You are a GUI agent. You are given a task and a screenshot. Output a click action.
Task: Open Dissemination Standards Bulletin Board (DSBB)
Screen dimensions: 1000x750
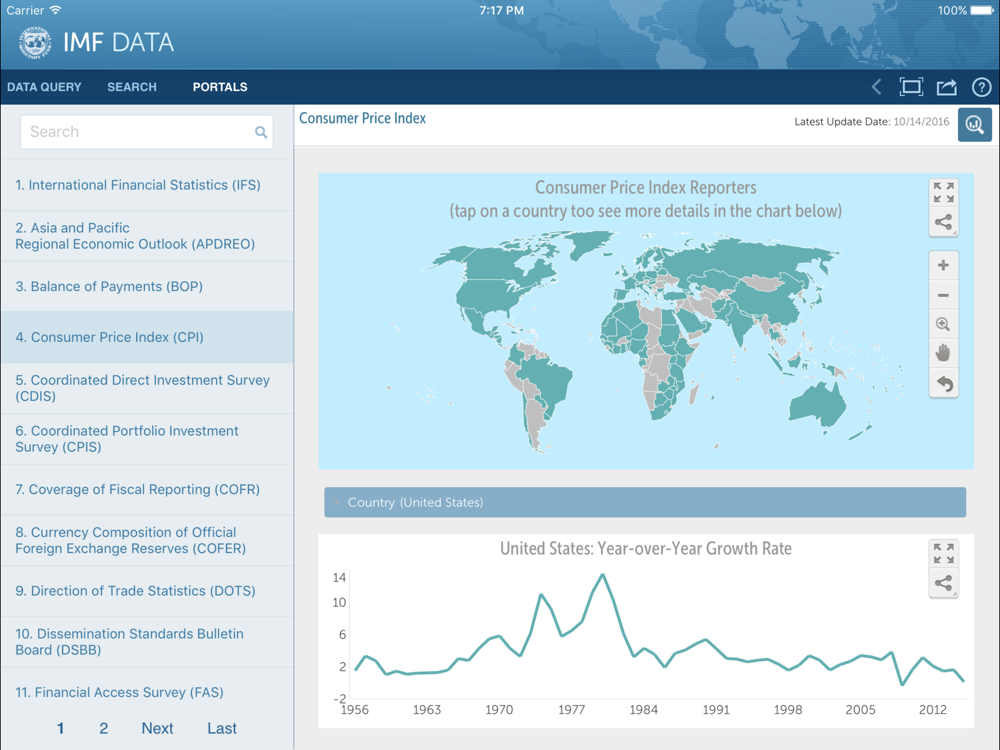click(x=147, y=642)
